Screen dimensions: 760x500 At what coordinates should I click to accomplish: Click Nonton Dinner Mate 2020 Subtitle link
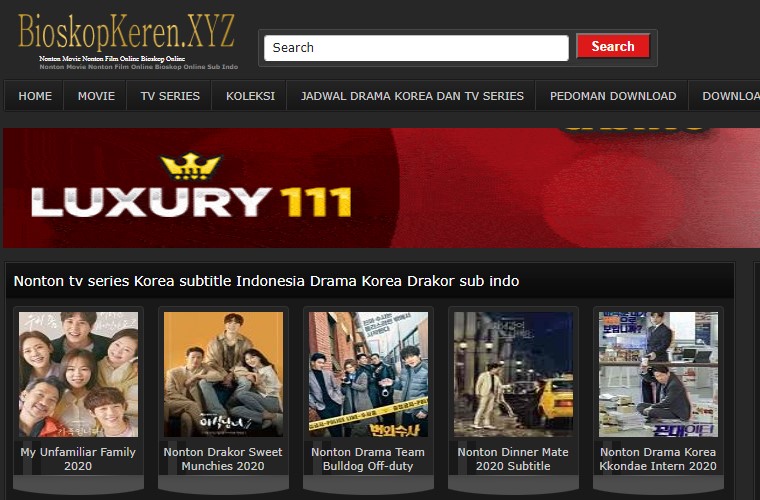pyautogui.click(x=513, y=459)
